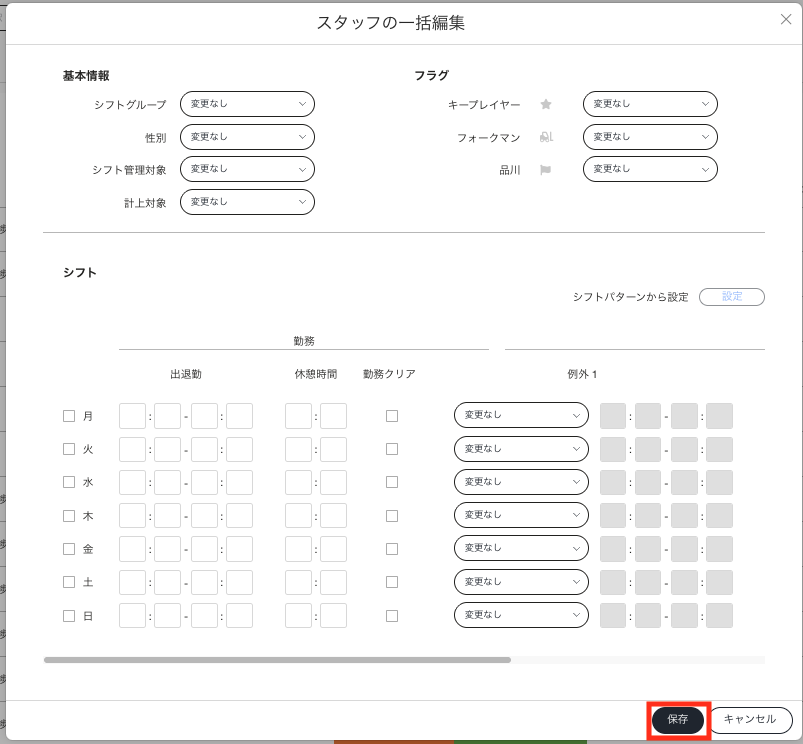Image resolution: width=803 pixels, height=744 pixels.
Task: Click the flag icon beside 品川
Action: click(x=545, y=169)
